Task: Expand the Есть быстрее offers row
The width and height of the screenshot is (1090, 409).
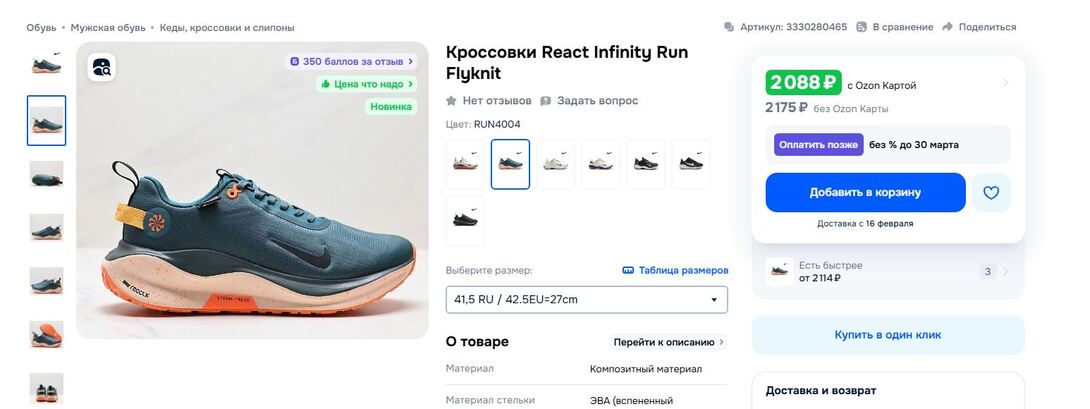Action: pos(1005,271)
